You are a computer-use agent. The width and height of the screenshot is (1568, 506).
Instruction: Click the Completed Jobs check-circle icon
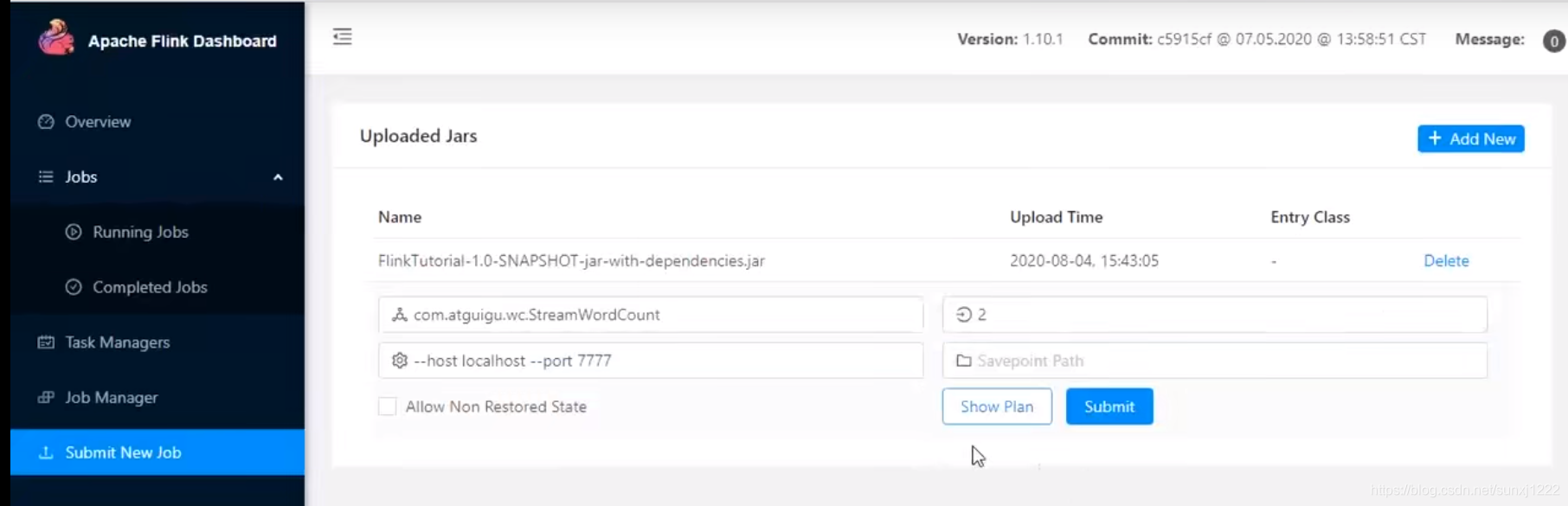74,287
